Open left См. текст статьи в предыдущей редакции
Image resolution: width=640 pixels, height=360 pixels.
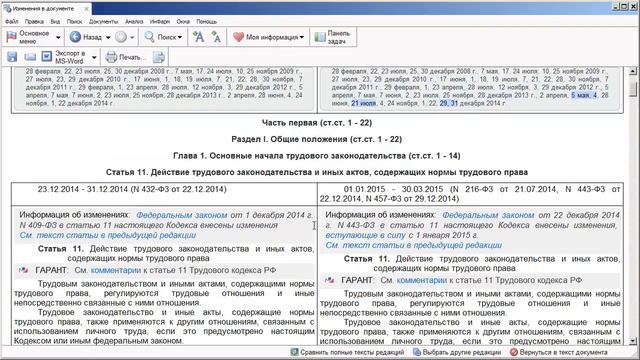click(x=108, y=236)
